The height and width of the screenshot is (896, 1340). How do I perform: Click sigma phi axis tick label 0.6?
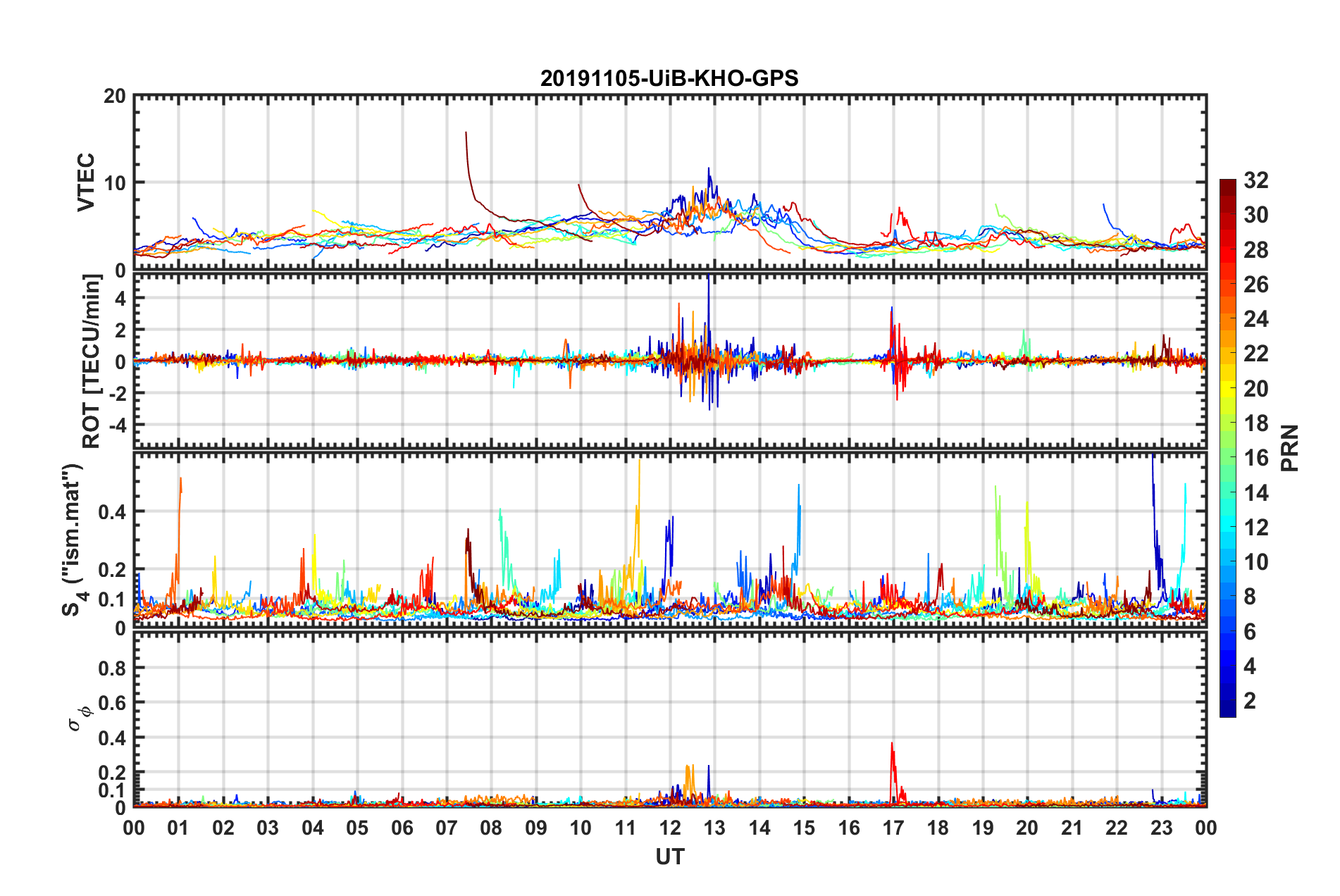pos(113,703)
